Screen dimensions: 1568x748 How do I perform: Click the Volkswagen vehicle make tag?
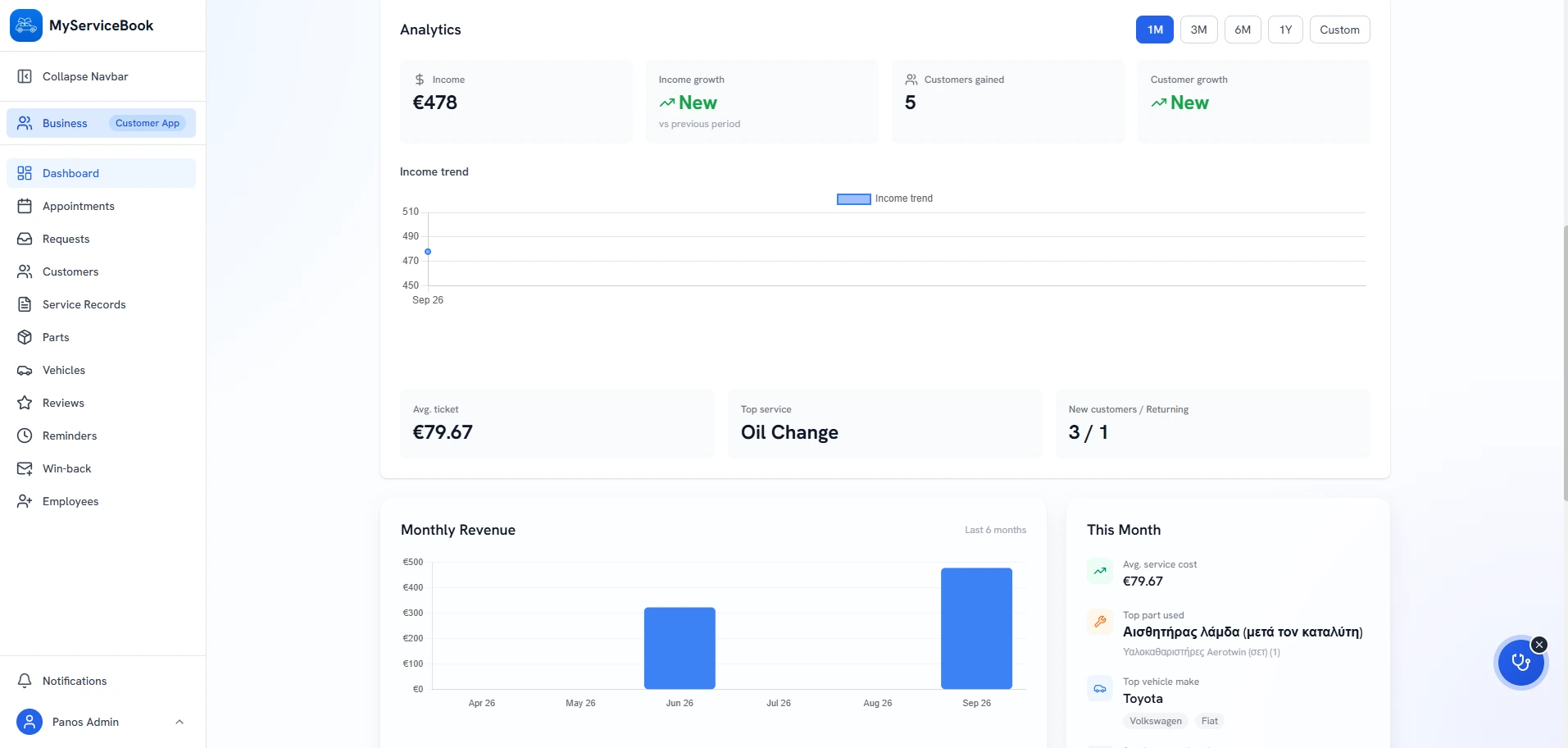pos(1156,721)
